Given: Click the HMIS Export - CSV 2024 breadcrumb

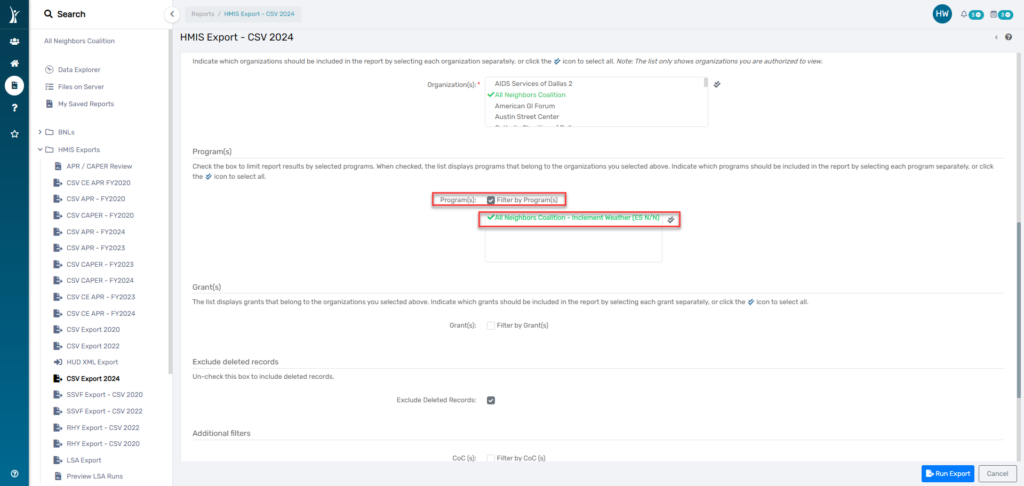Looking at the screenshot, I should pyautogui.click(x=259, y=13).
